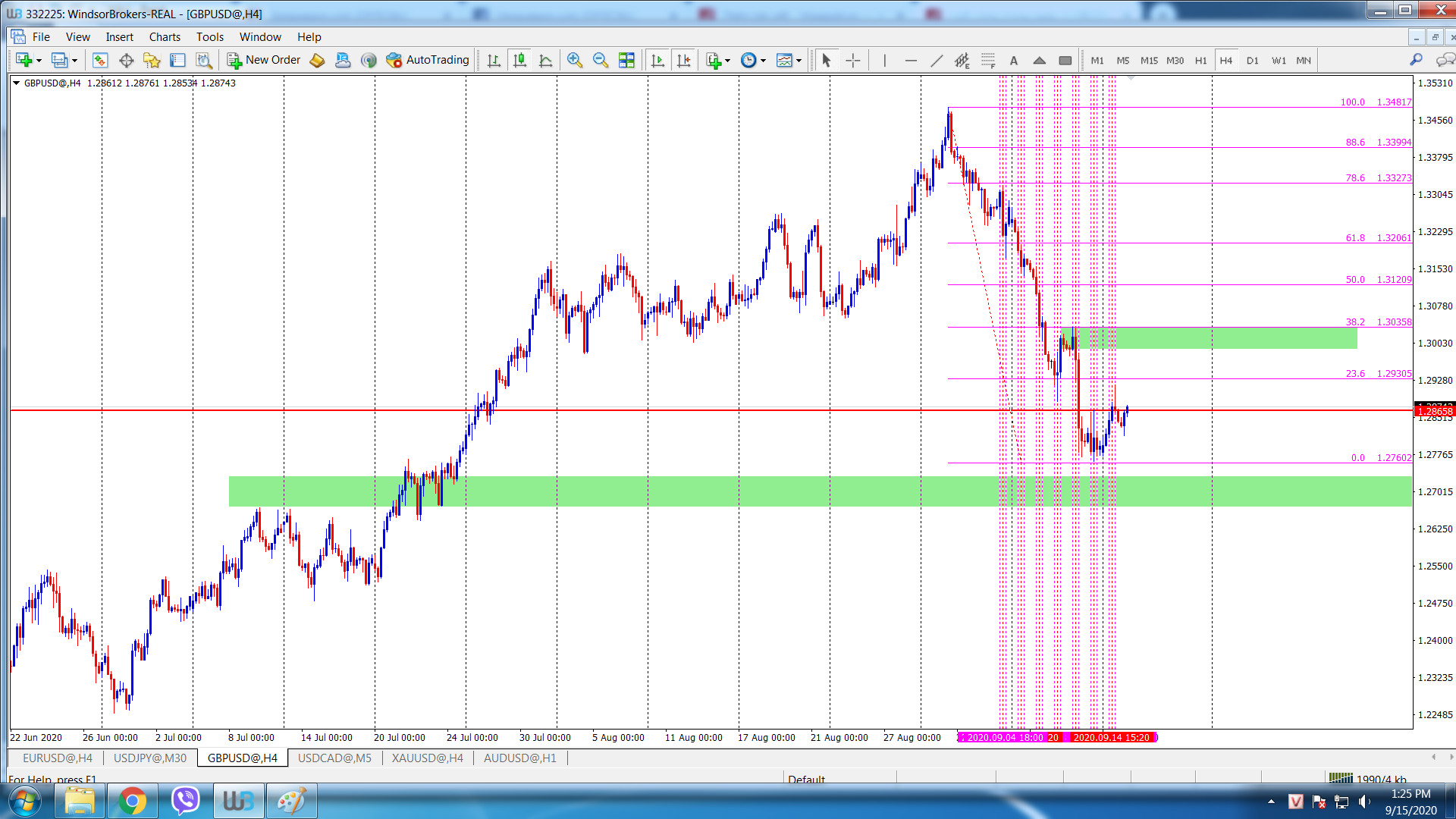Open the search magnifier at top right
The image size is (1456, 819).
click(x=1416, y=60)
